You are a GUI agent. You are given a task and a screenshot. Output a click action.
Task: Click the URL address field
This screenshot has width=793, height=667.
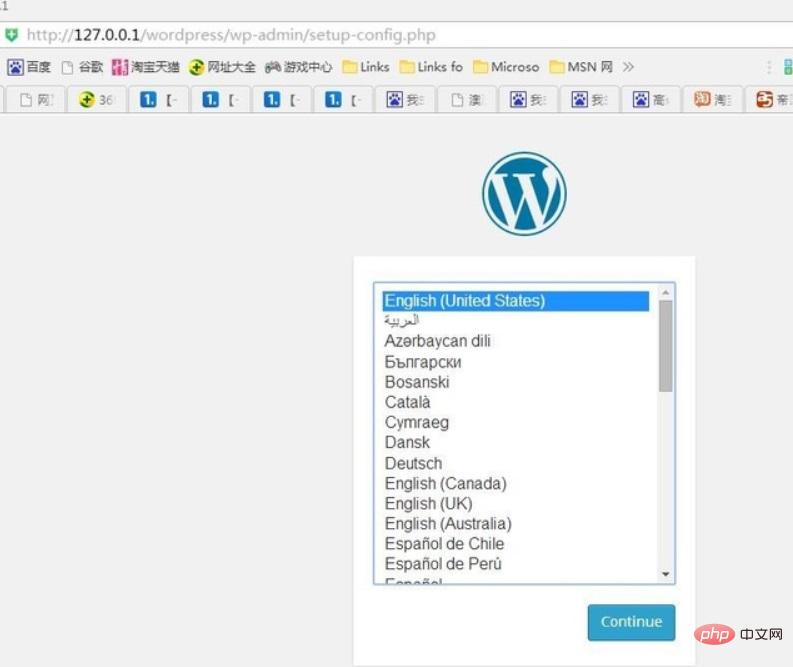396,35
